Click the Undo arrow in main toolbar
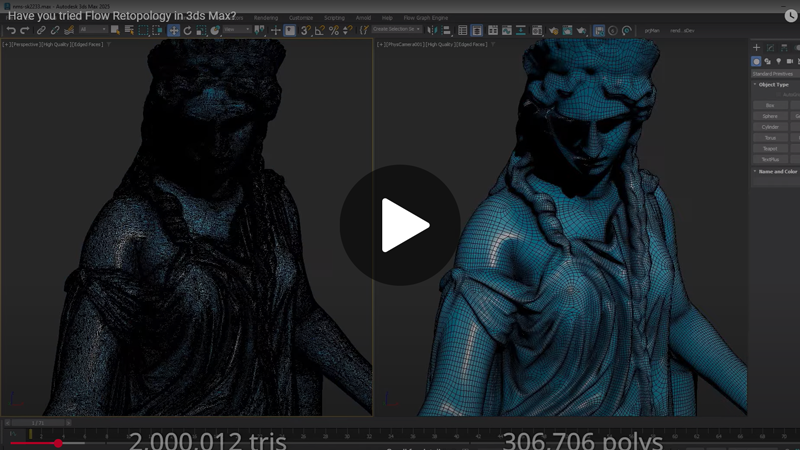The width and height of the screenshot is (800, 450). click(x=11, y=31)
